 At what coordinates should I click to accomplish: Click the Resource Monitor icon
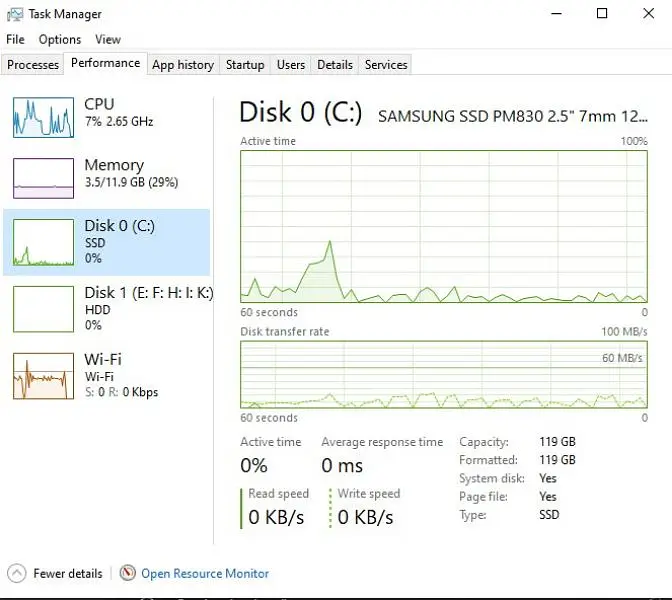coord(127,573)
